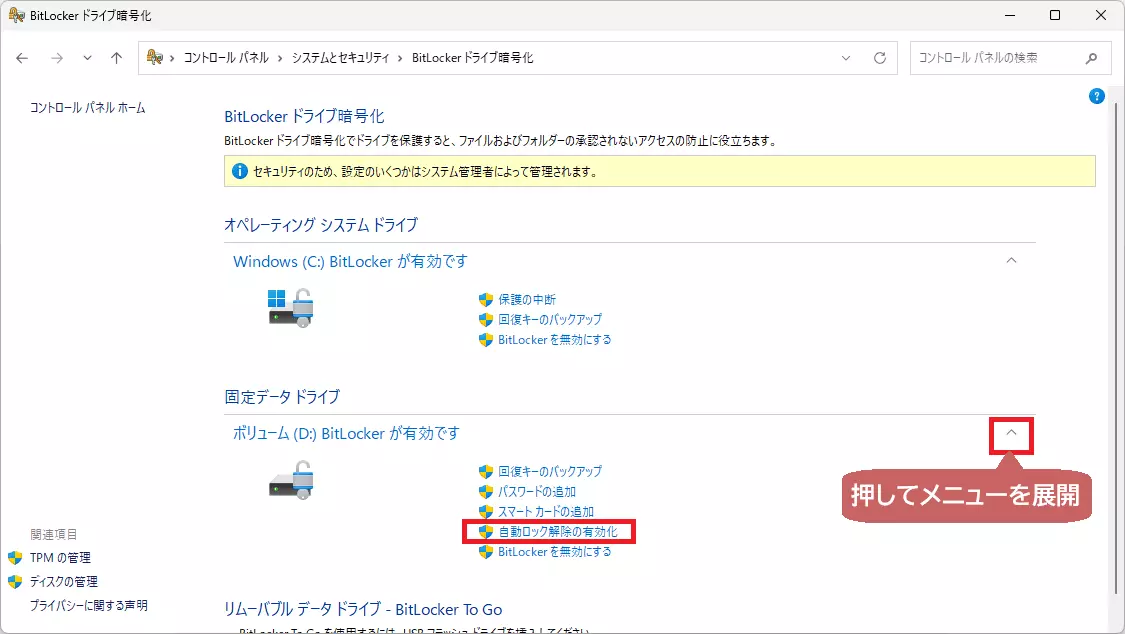This screenshot has width=1125, height=634.
Task: Collapse the Windows (C:) drive section
Action: pyautogui.click(x=1011, y=260)
